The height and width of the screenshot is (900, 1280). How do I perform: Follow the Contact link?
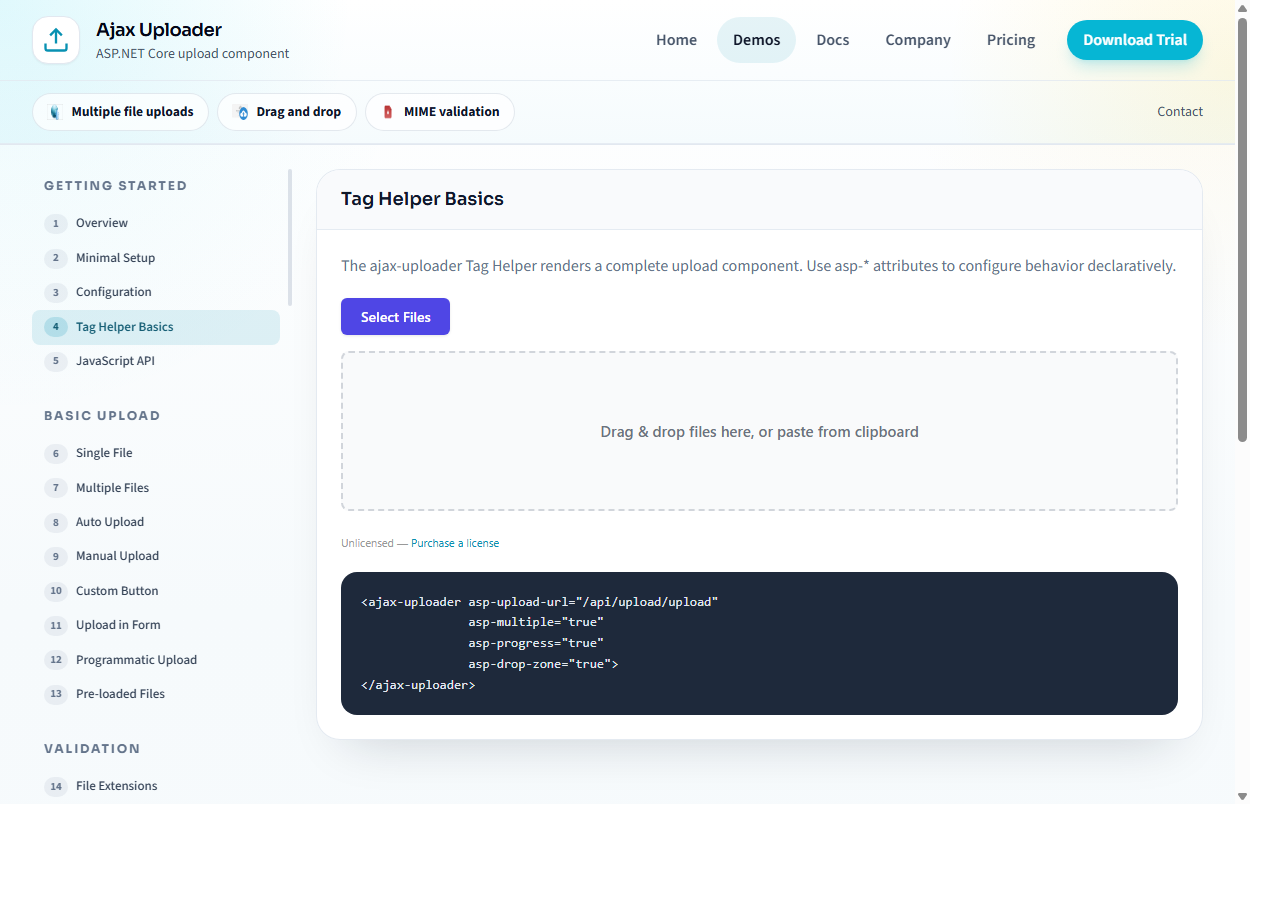pos(1180,112)
